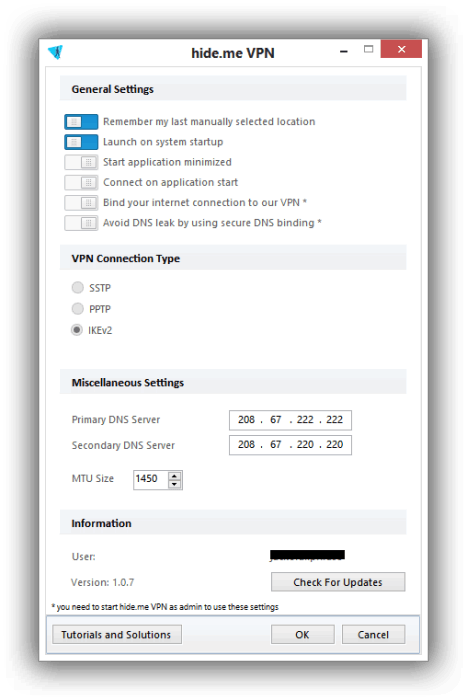The width and height of the screenshot is (467, 700).
Task: Click the Secondary DNS Server address field
Action: coord(290,445)
